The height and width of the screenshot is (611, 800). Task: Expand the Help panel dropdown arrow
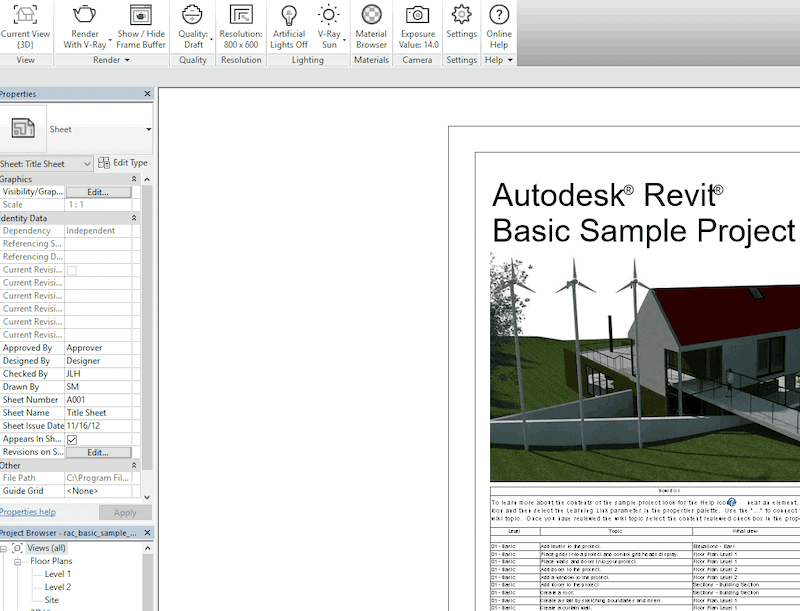510,60
